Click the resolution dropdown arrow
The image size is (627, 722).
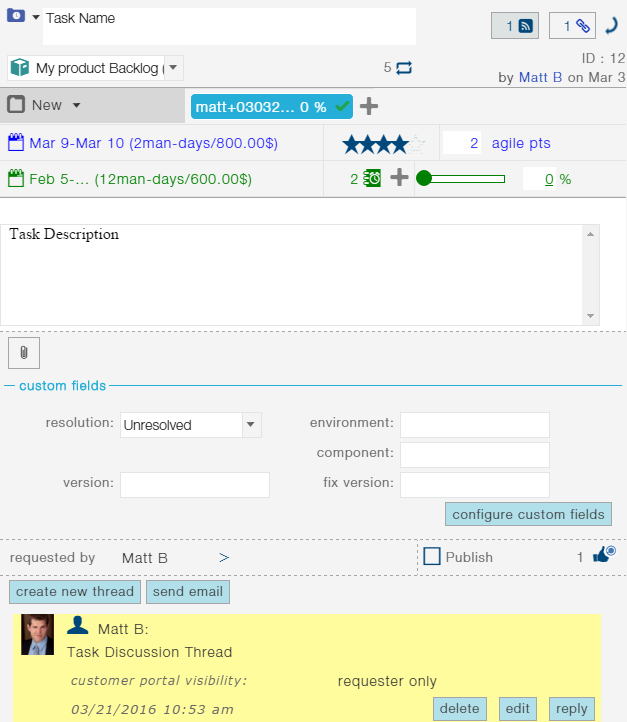point(251,425)
